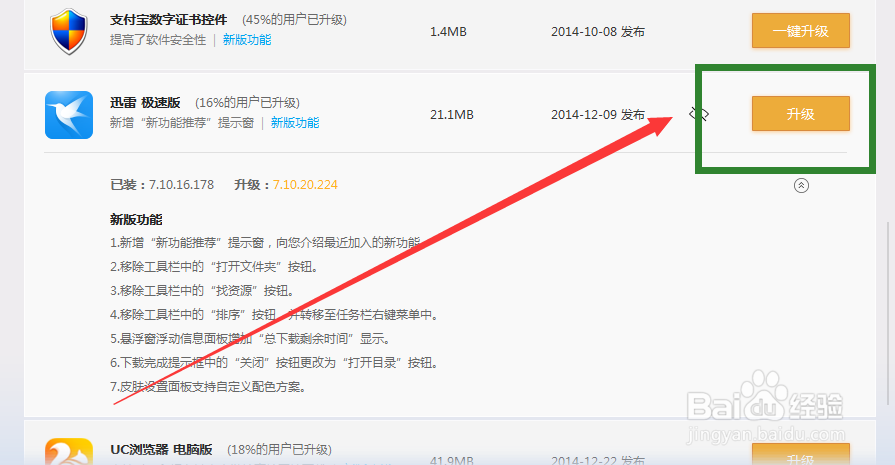Click the 2014-10-08 发布 date
The width and height of the screenshot is (895, 465).
598,32
